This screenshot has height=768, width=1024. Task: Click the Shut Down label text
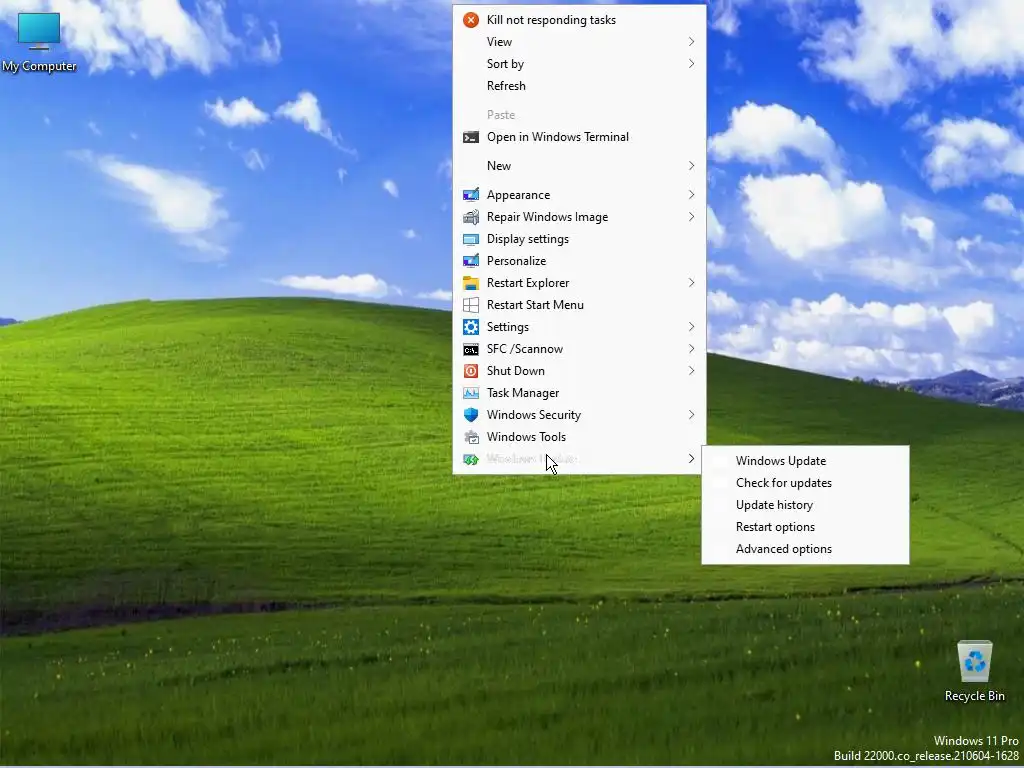(x=515, y=371)
